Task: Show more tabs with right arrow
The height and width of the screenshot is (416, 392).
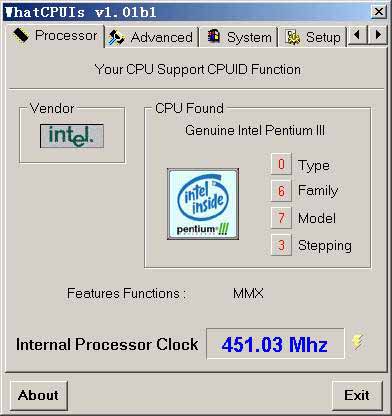Action: [x=378, y=34]
